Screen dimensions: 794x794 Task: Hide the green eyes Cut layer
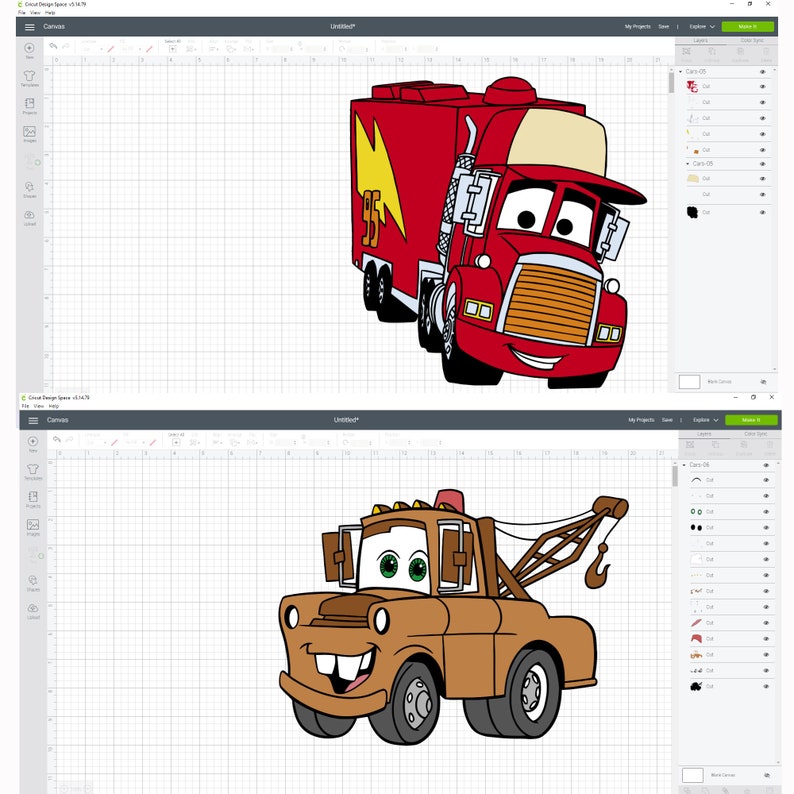(x=766, y=512)
